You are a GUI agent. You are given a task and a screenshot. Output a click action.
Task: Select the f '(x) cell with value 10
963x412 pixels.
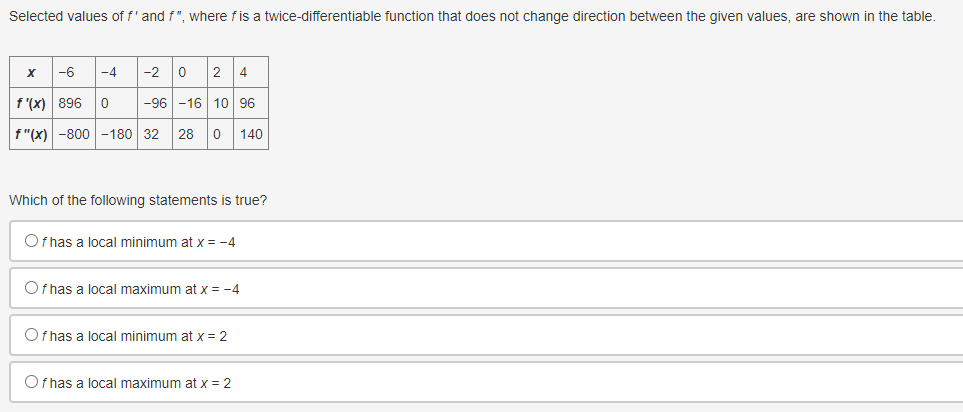(220, 103)
